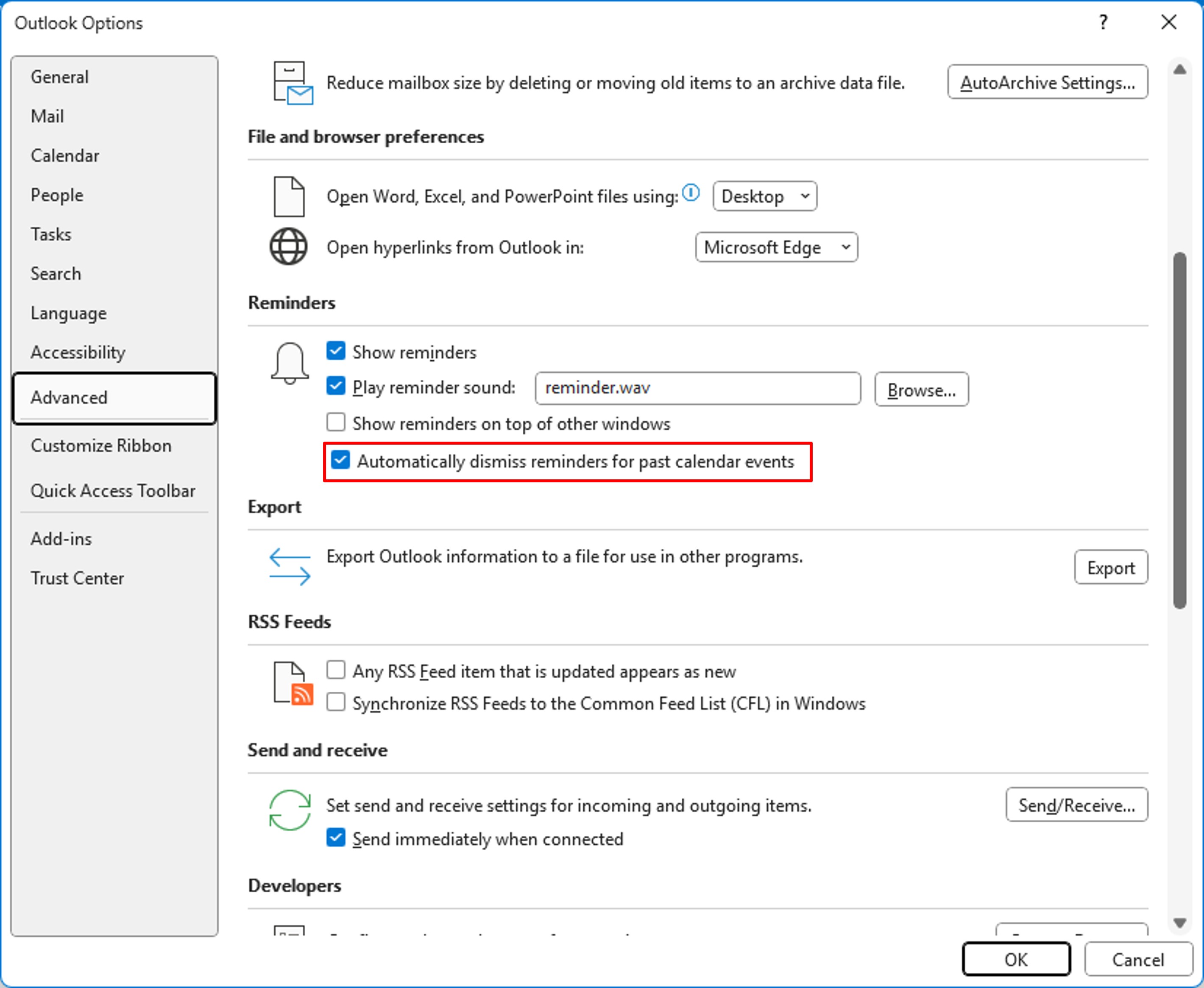The height and width of the screenshot is (988, 1204).
Task: Open the Desktop file-opening dropdown
Action: click(764, 196)
